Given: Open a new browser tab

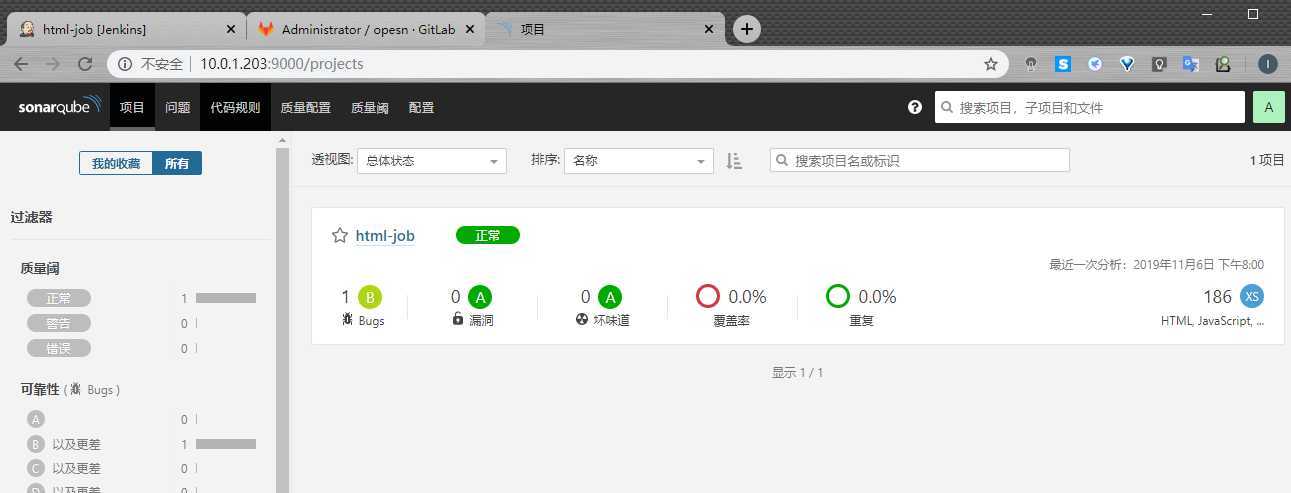Looking at the screenshot, I should click(746, 29).
